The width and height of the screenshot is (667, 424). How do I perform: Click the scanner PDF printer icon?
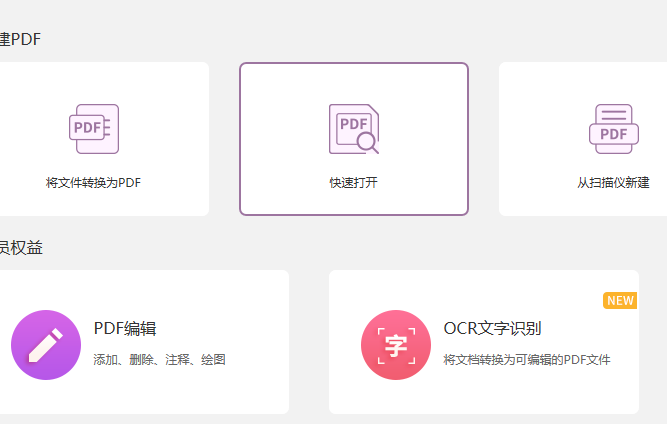pos(613,129)
